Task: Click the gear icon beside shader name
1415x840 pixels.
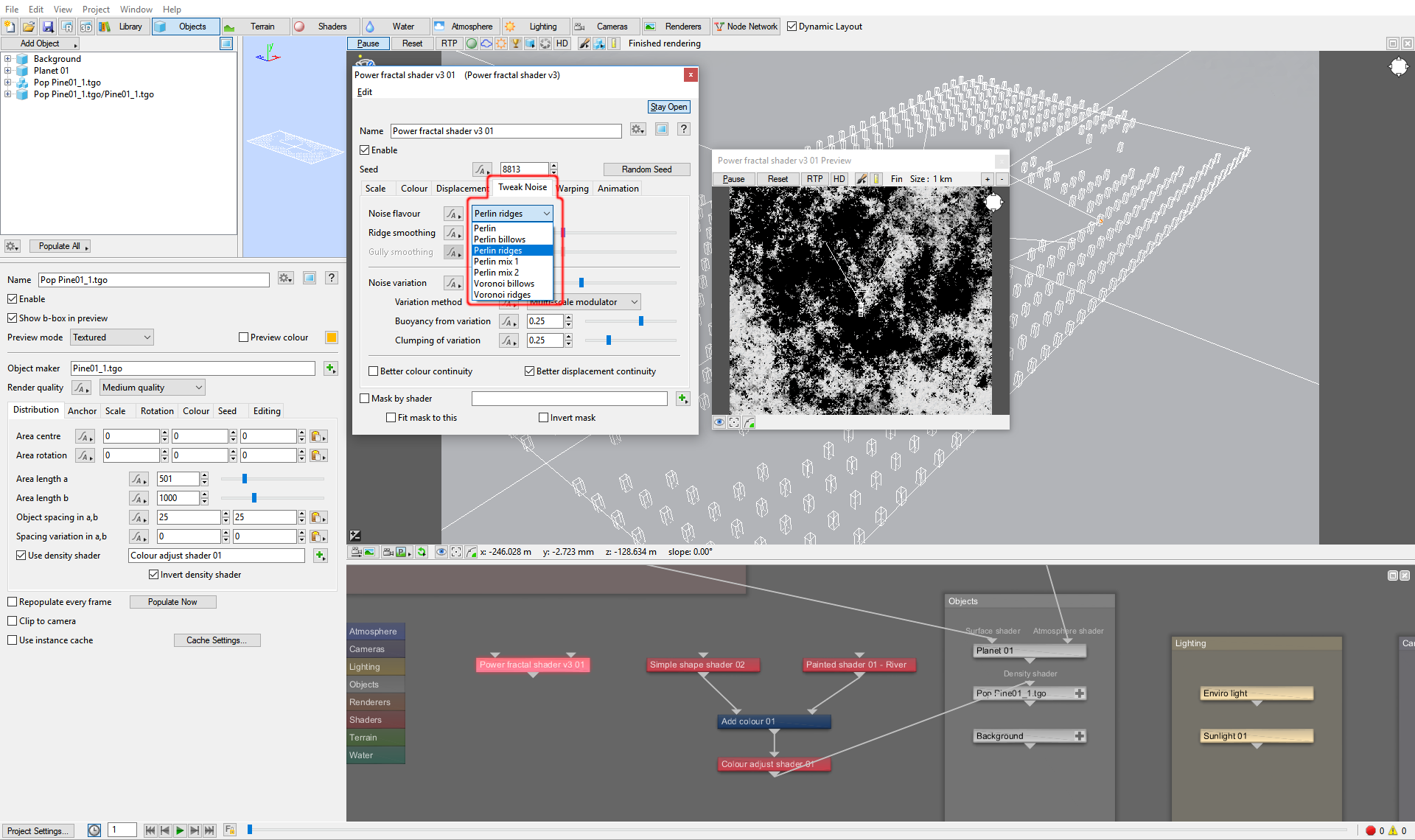Action: click(637, 130)
